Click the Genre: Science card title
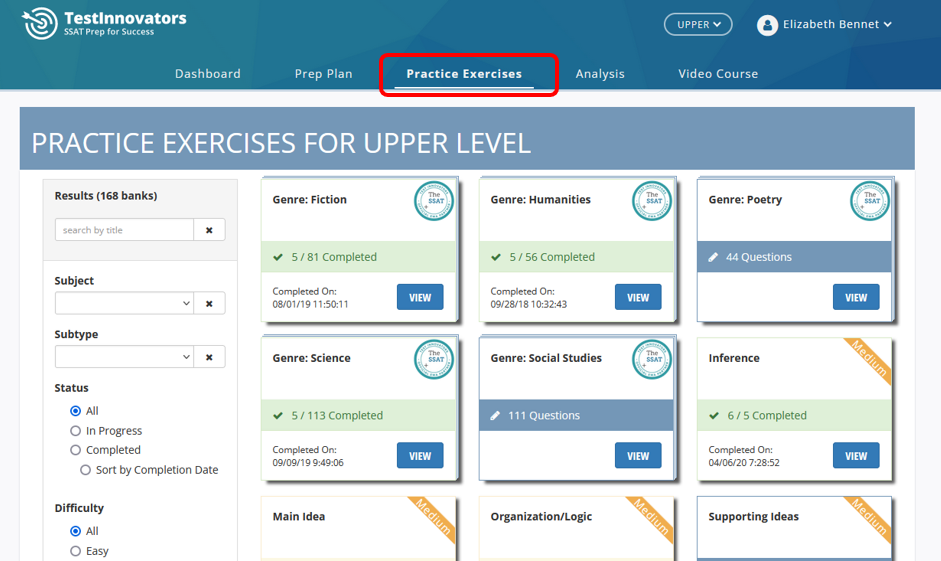The height and width of the screenshot is (561, 941). coord(311,358)
